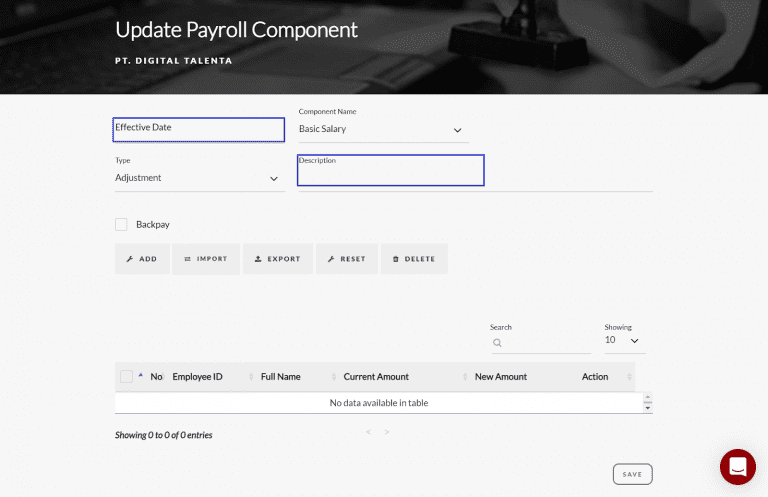
Task: Open the red chat support widget
Action: [737, 467]
